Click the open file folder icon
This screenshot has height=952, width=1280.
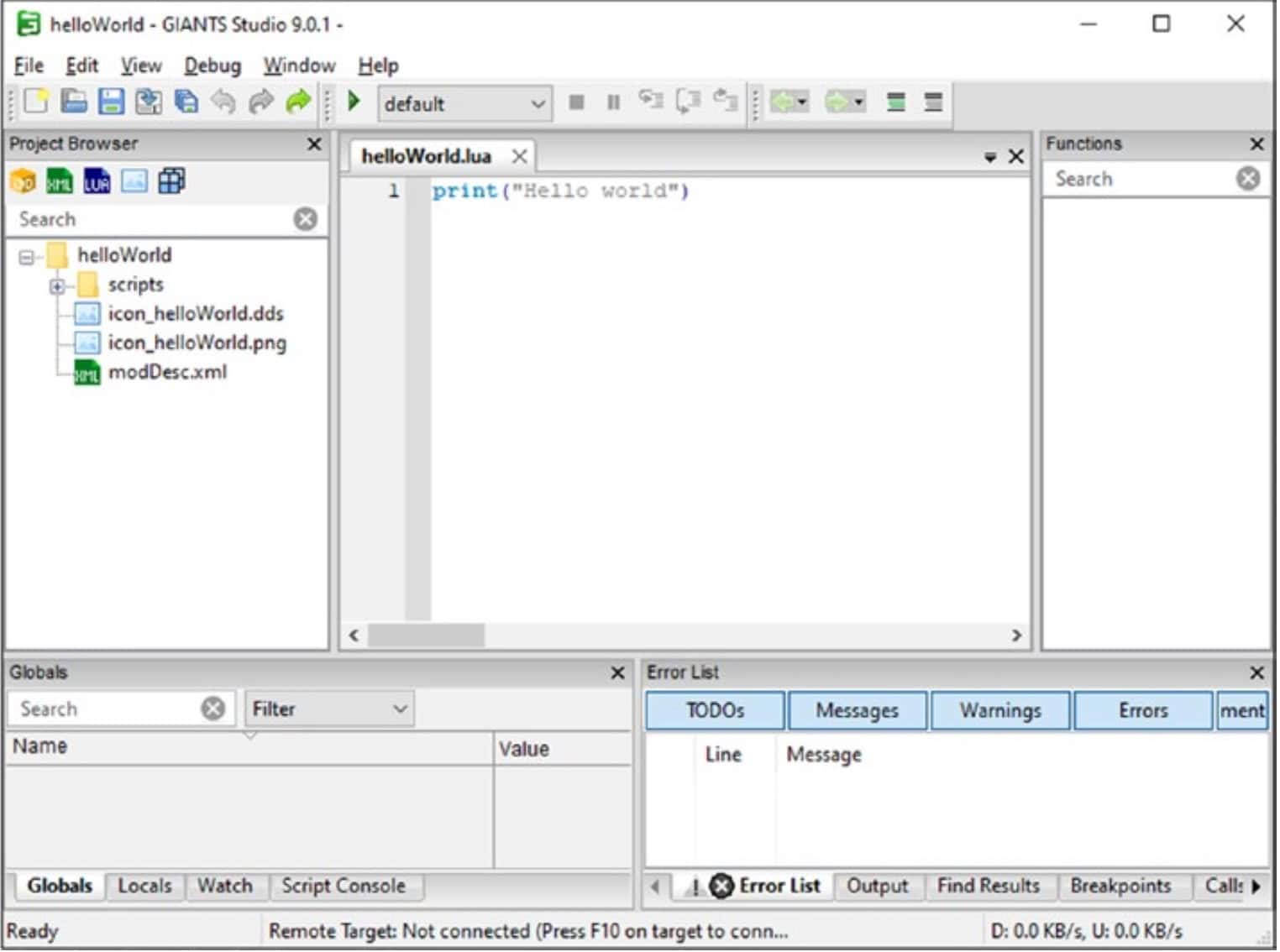pyautogui.click(x=74, y=102)
